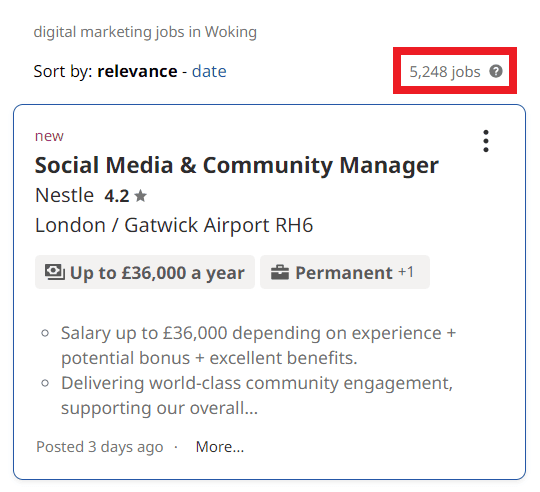
Task: Click the 'new' label on the job card
Action: pos(49,136)
